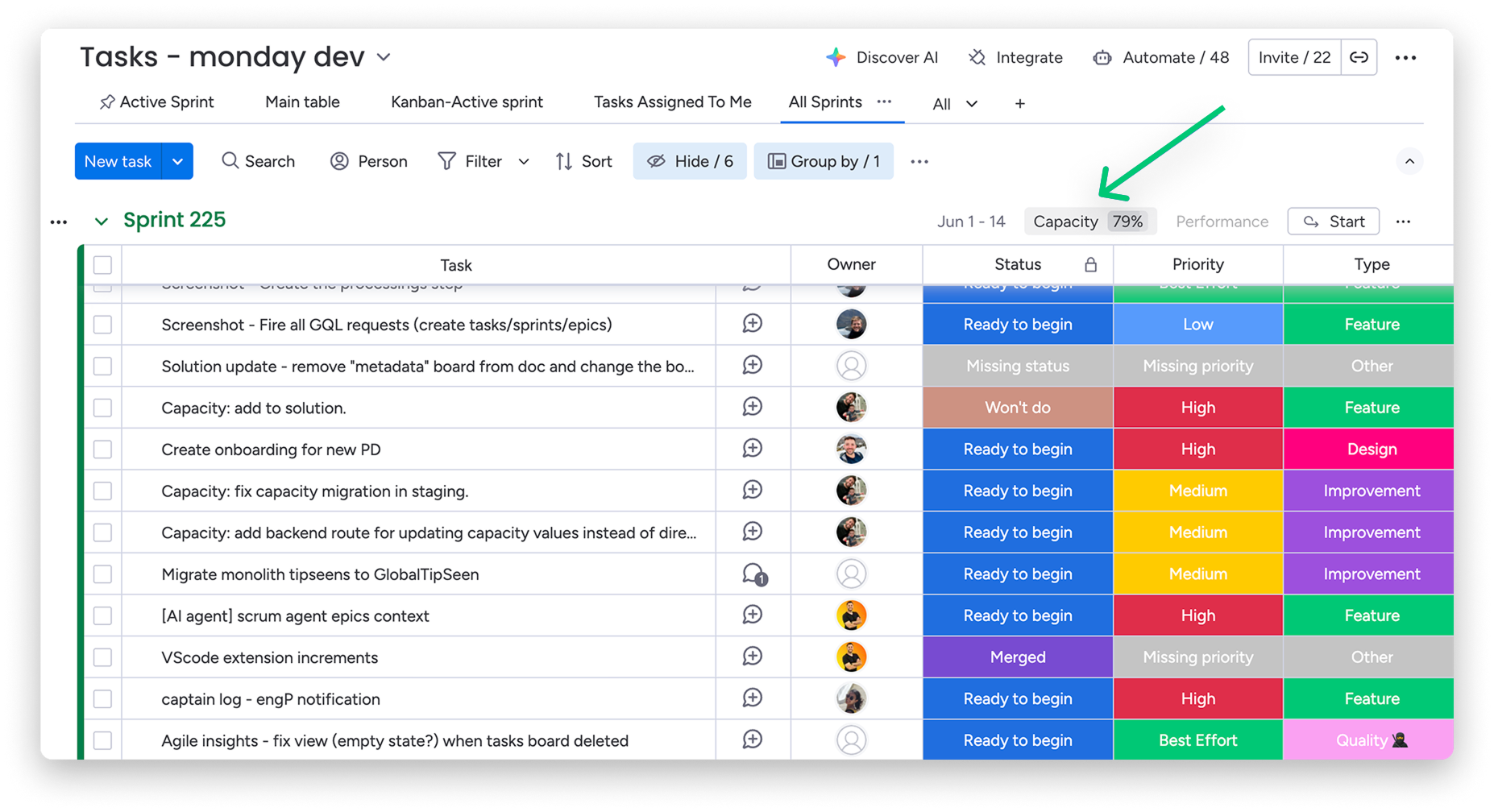Screen dimensions: 1494x812
Task: Open Kanban-Active sprint tab
Action: click(467, 102)
